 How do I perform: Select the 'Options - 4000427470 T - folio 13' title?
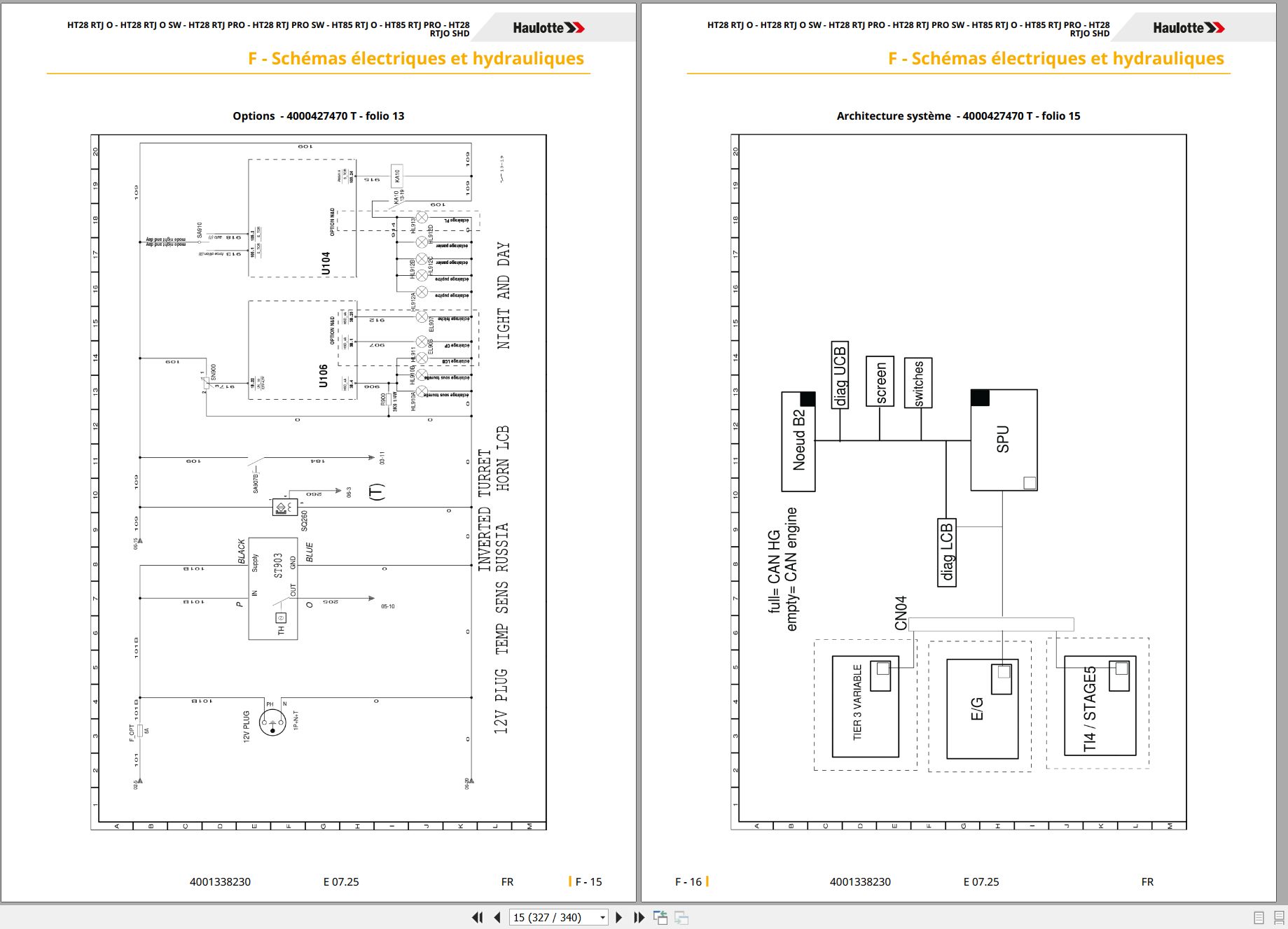319,116
